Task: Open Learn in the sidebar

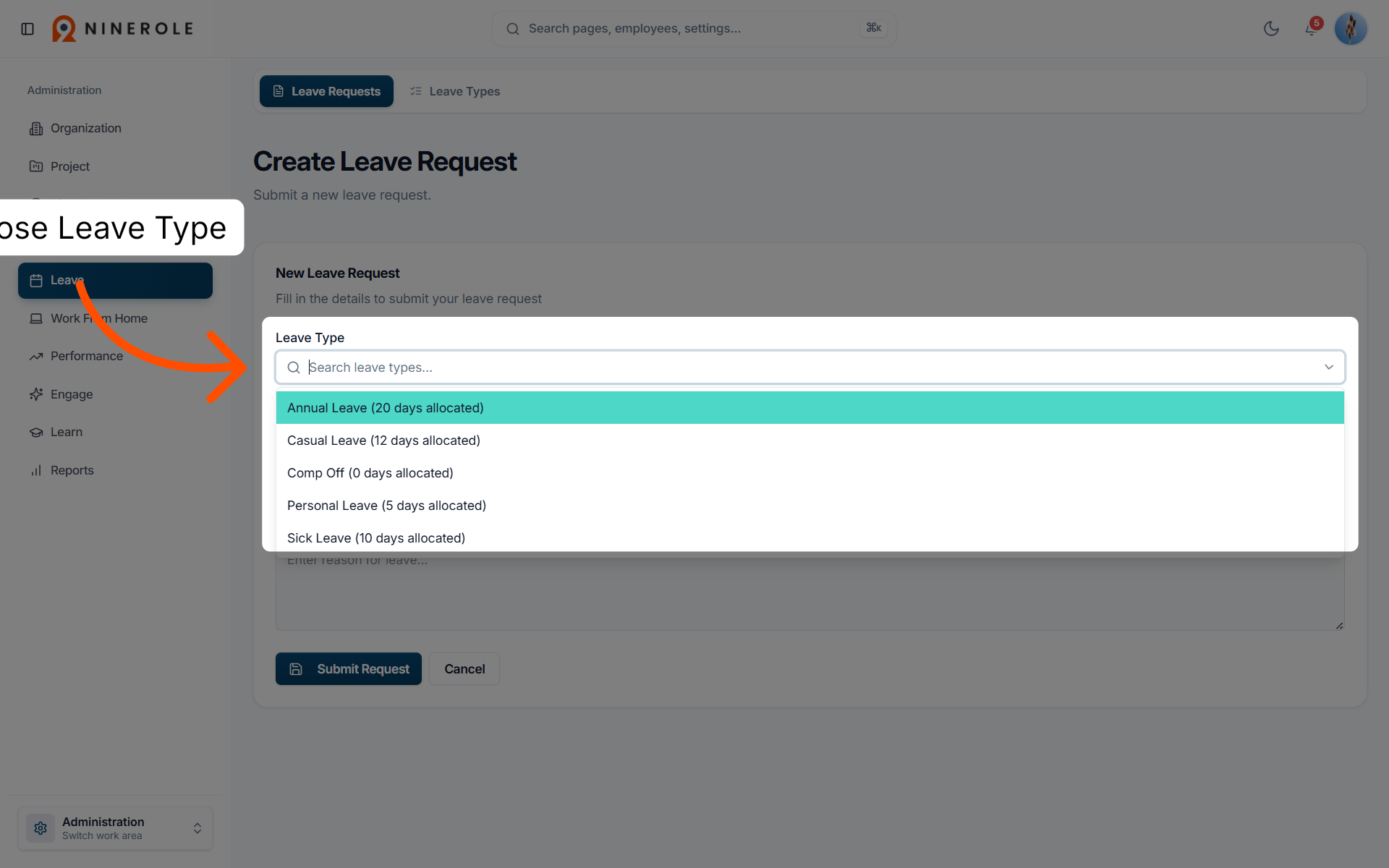Action: click(x=116, y=432)
